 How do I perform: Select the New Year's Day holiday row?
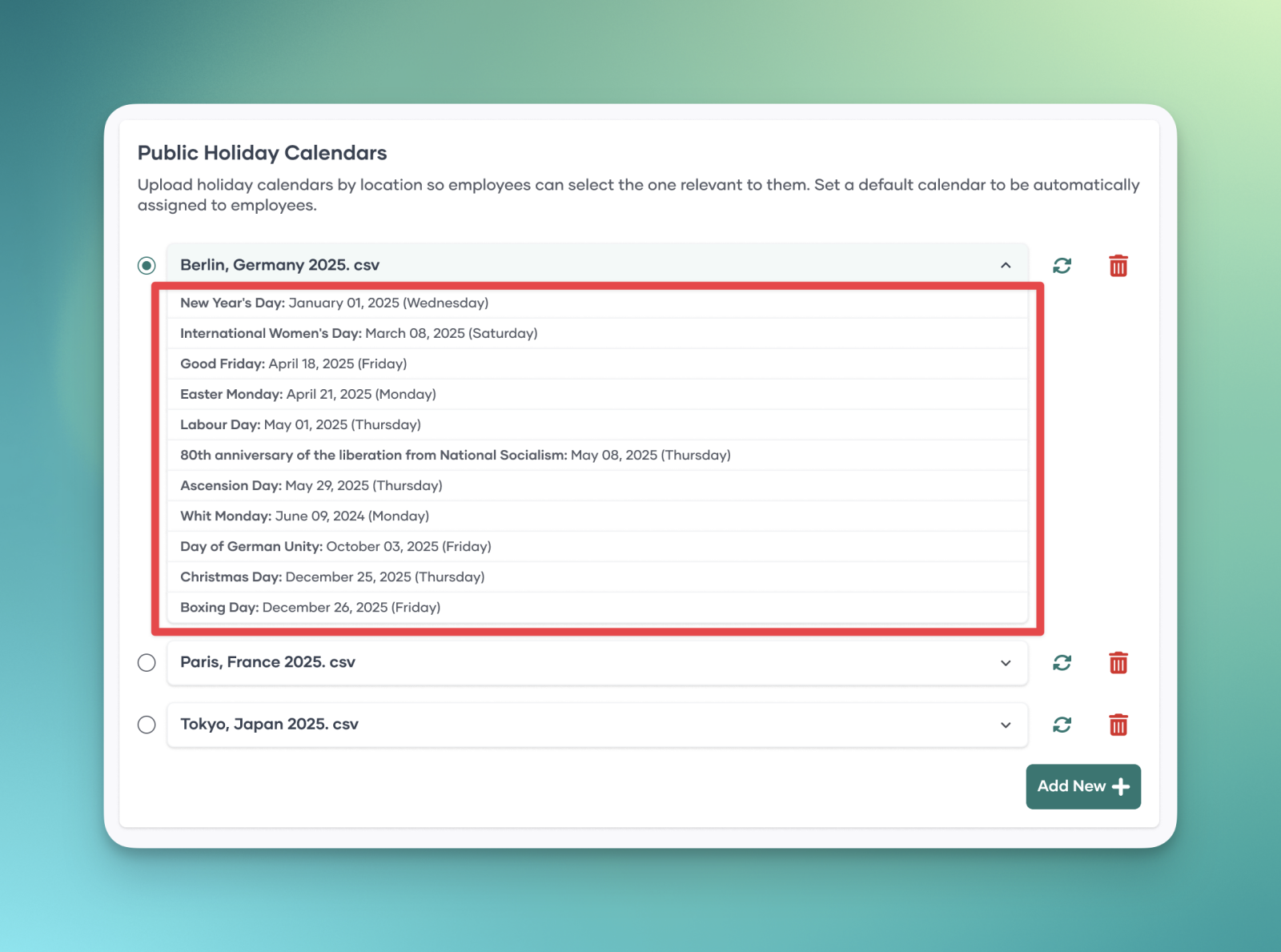(334, 303)
